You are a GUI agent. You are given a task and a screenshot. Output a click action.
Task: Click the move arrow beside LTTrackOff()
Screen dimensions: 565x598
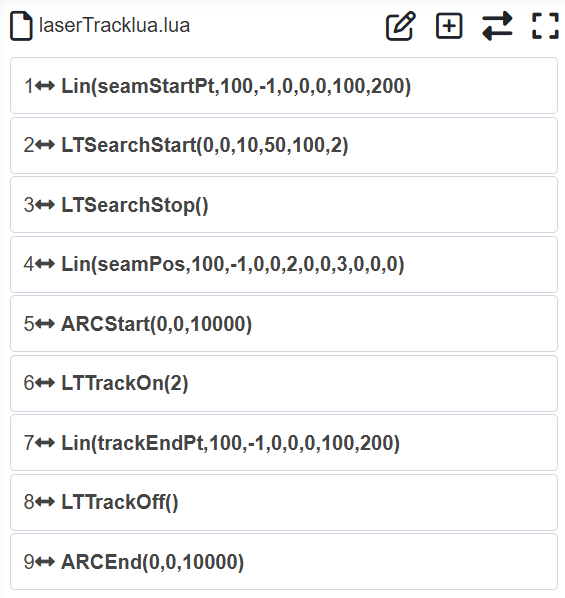pos(45,502)
